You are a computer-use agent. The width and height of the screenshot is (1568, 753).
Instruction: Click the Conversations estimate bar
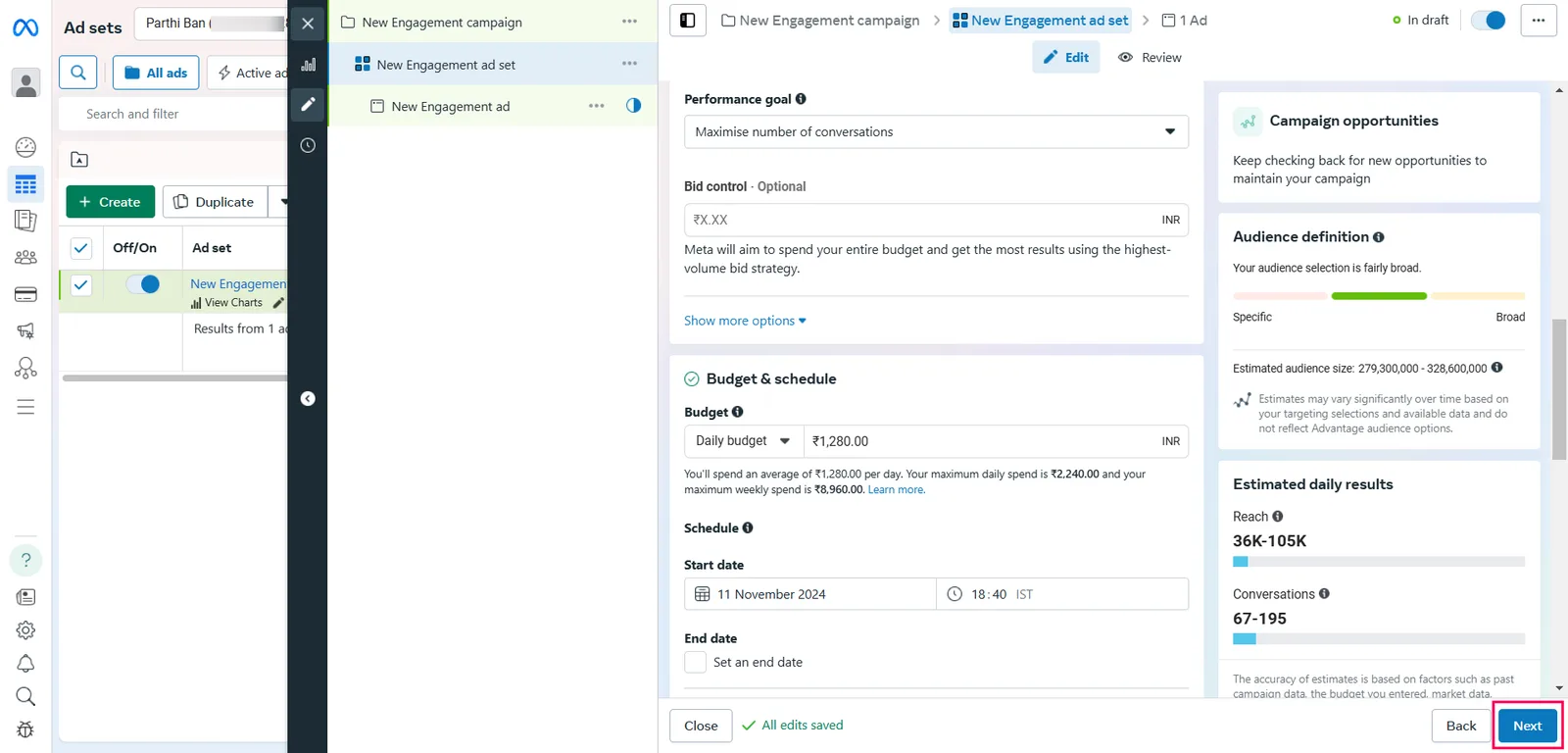1379,639
